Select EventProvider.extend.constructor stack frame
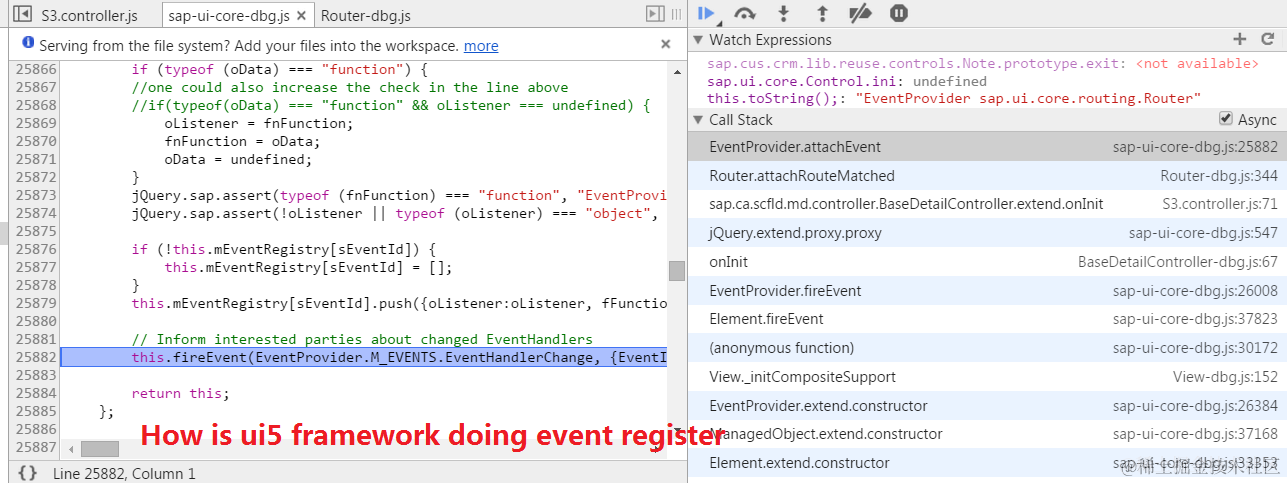The width and height of the screenshot is (1287, 483). click(x=987, y=406)
